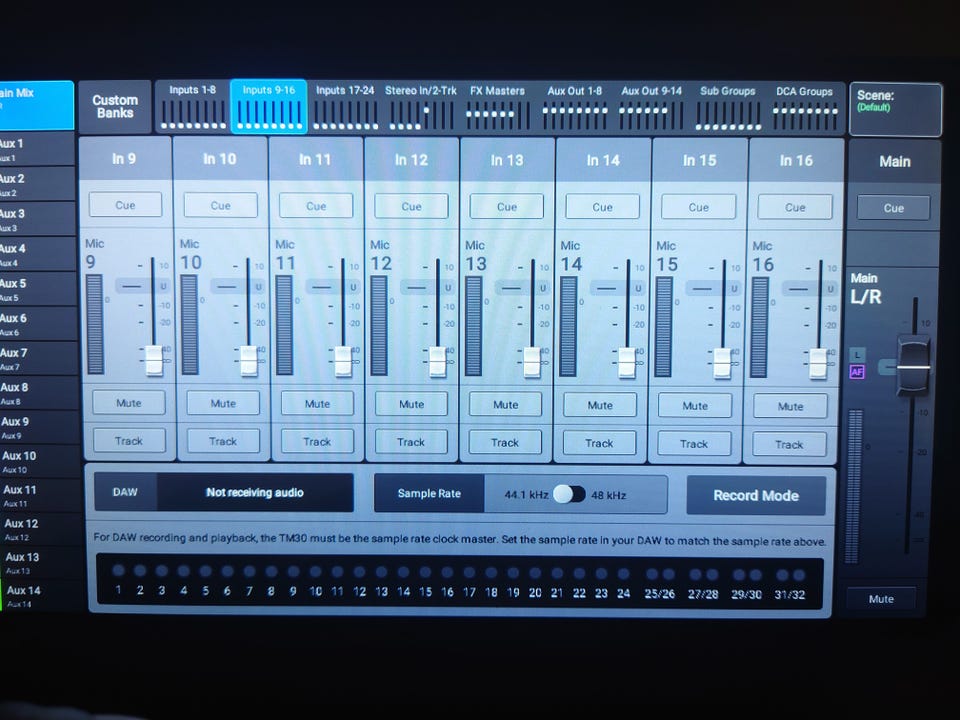Select the Aux 14 mix
The image size is (960, 720).
tap(44, 596)
